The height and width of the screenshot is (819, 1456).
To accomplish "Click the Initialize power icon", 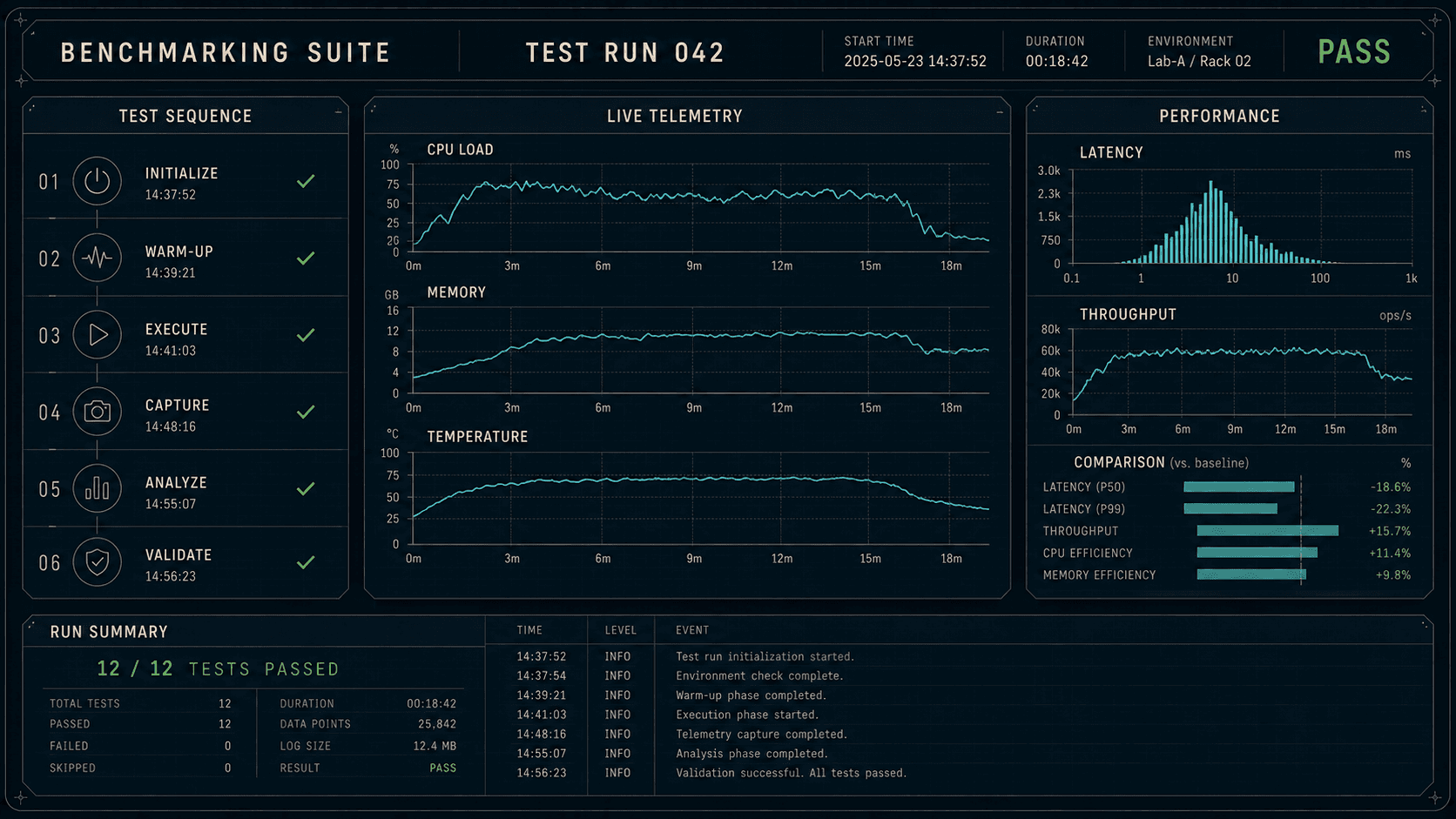I will point(97,181).
